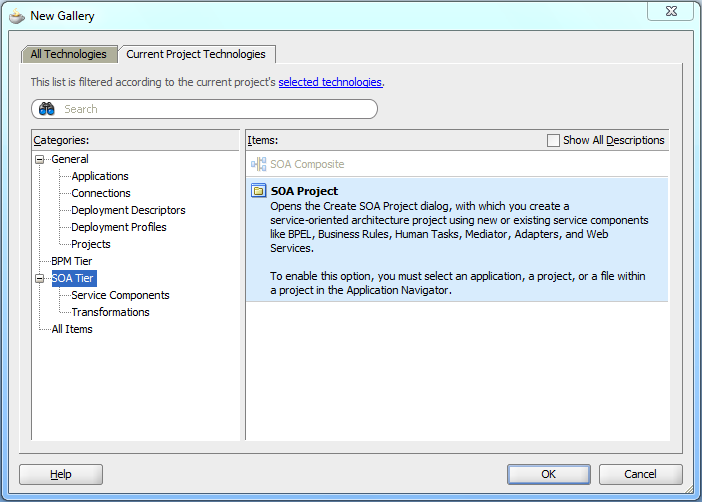This screenshot has height=502, width=702.
Task: Select the BPM Tier category
Action: click(72, 261)
